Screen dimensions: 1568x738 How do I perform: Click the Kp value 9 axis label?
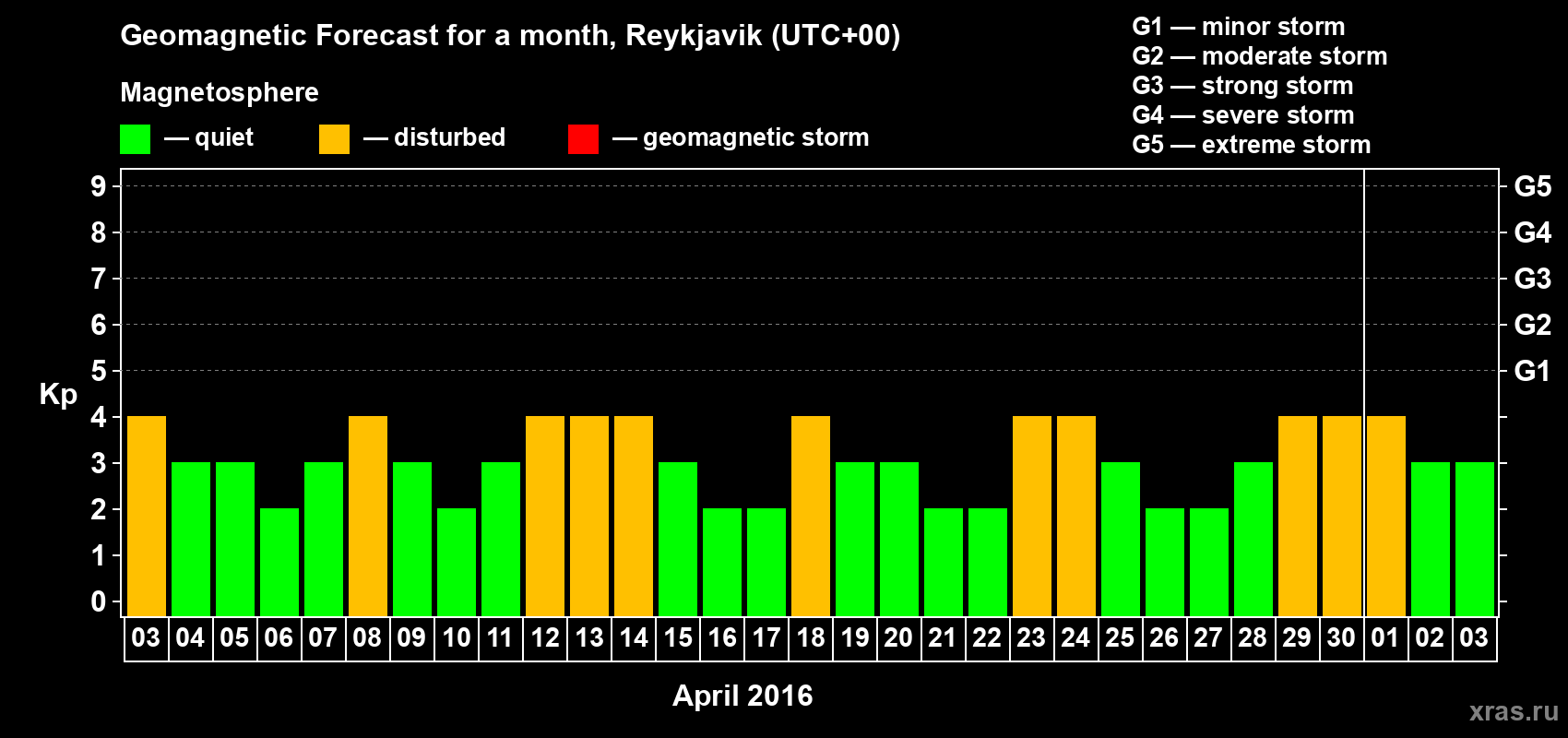99,186
